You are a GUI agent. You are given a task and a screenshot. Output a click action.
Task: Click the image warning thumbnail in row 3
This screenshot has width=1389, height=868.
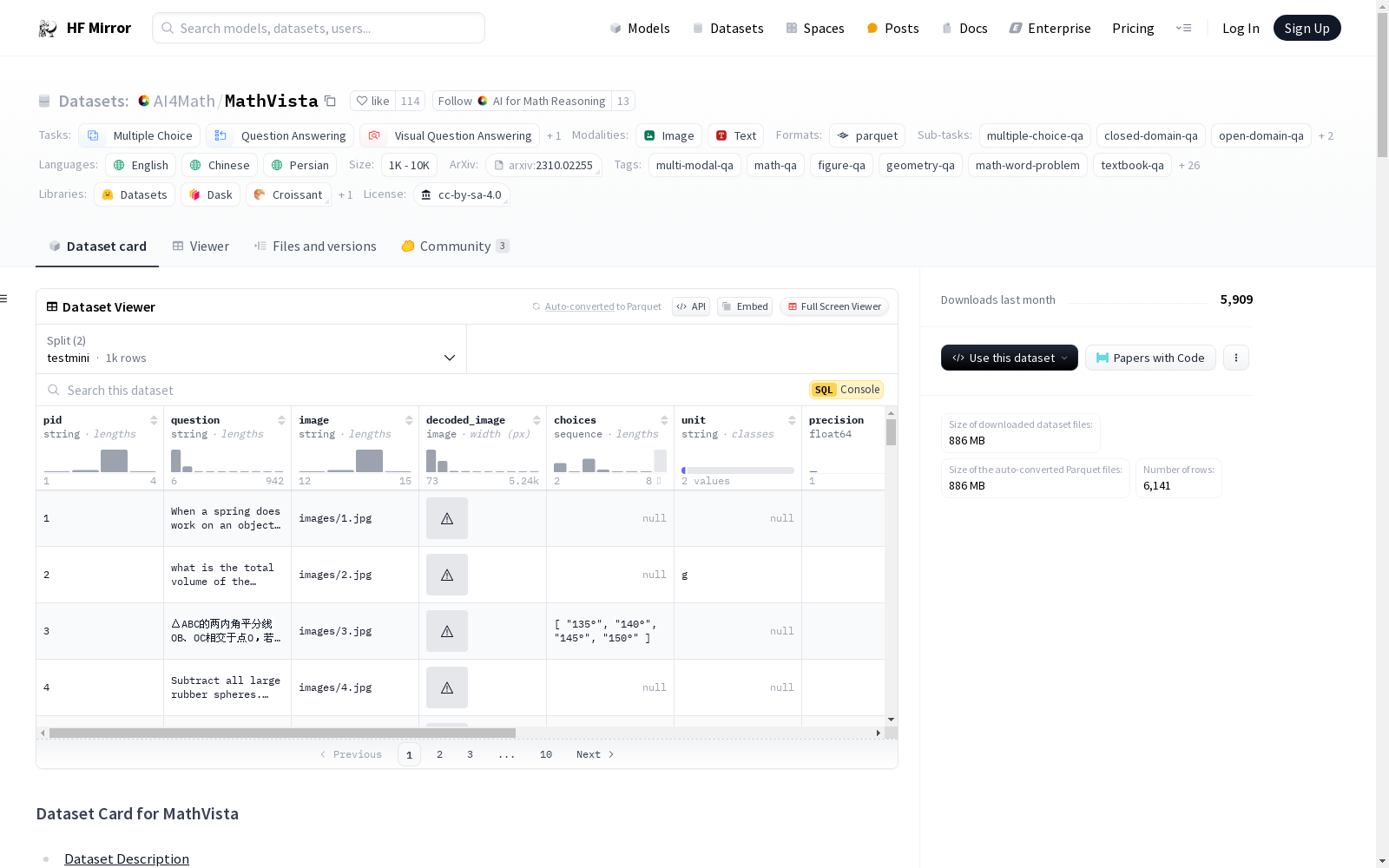tap(447, 631)
